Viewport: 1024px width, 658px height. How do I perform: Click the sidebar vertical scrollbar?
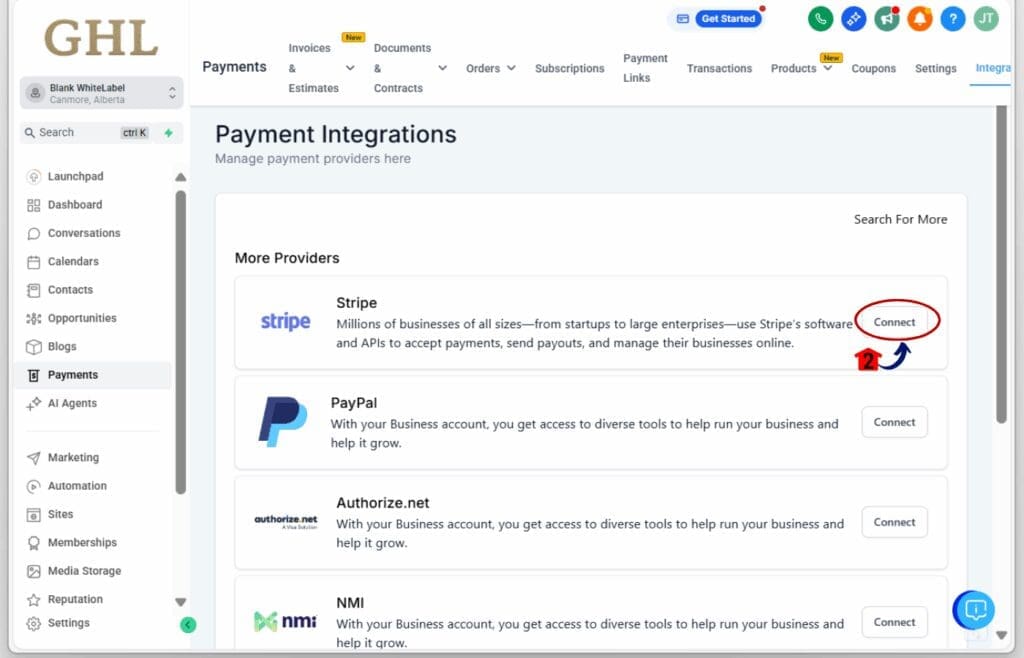pyautogui.click(x=181, y=342)
